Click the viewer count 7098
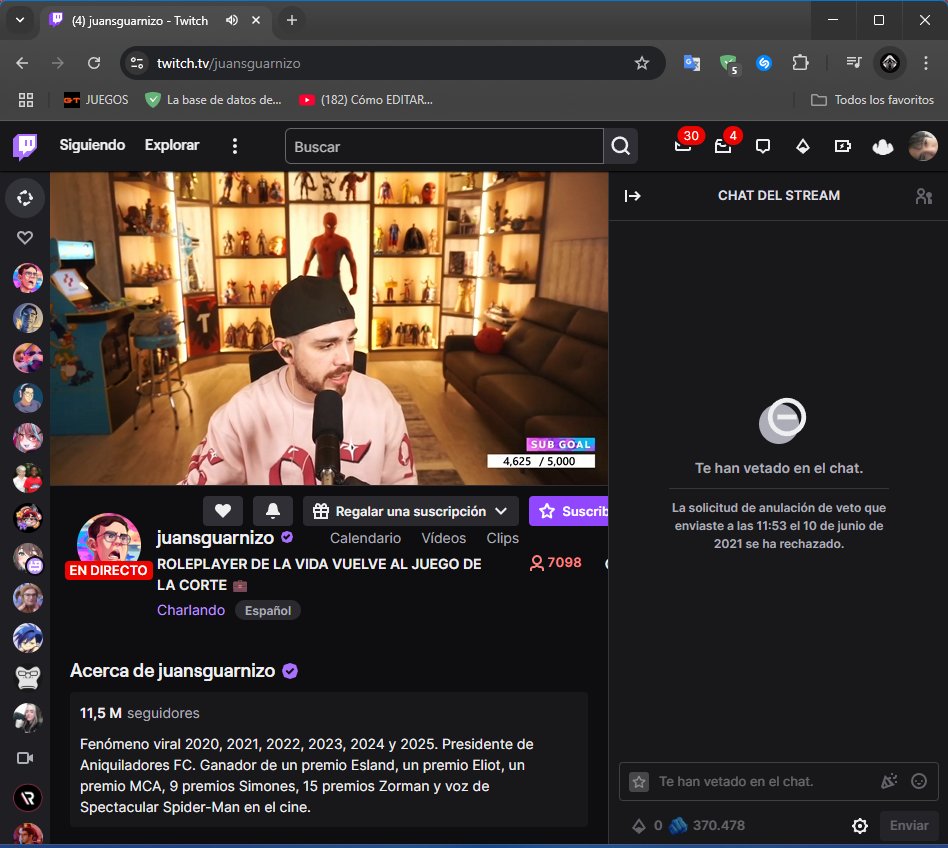 [x=556, y=563]
